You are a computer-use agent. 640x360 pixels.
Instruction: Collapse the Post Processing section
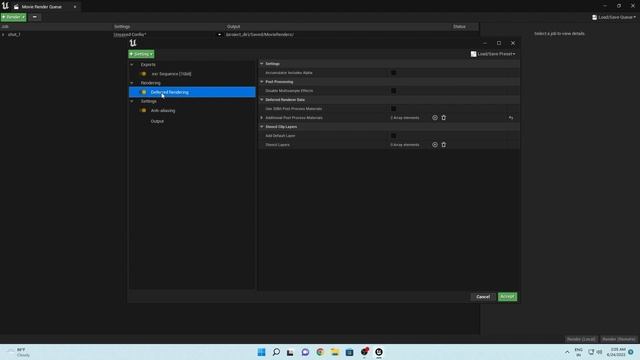262,82
